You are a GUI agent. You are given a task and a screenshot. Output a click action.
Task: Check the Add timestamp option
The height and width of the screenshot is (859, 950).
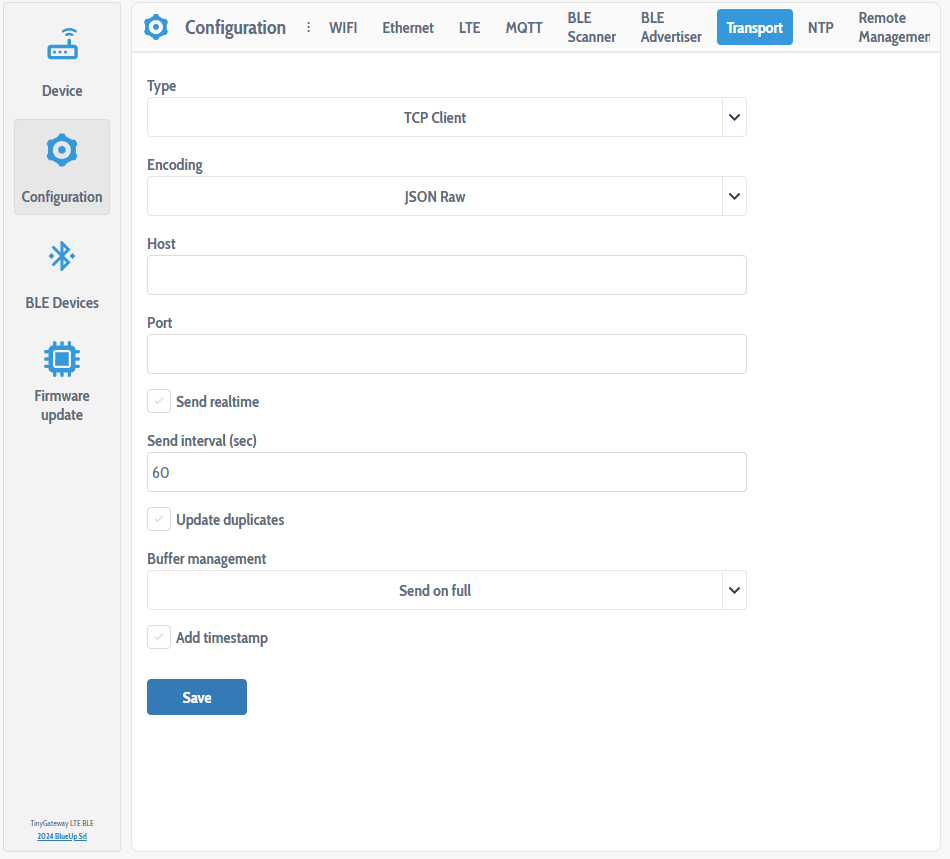[x=158, y=637]
